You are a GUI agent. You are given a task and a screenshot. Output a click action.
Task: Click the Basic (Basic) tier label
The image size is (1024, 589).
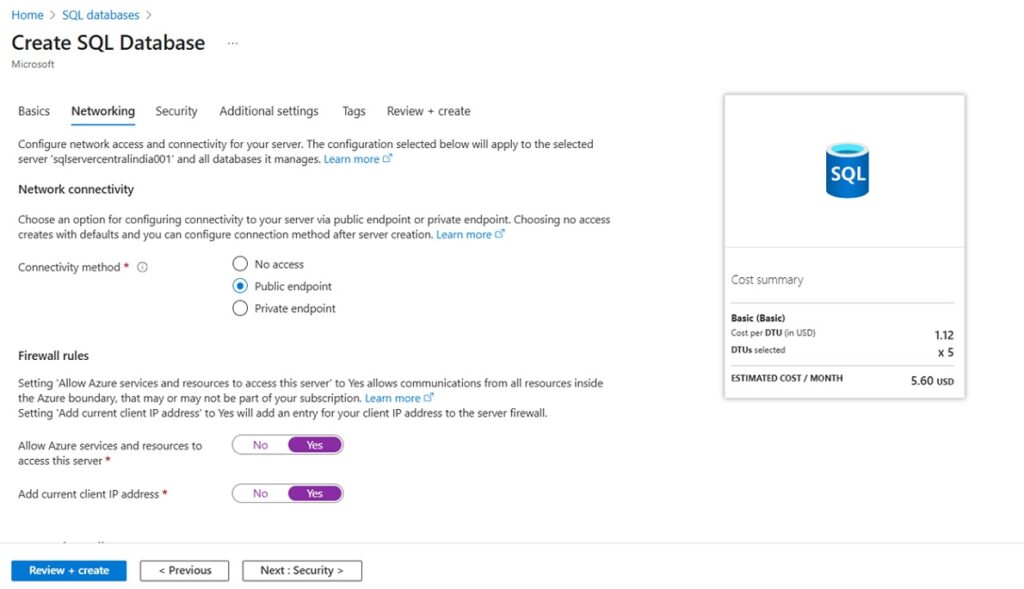click(758, 318)
